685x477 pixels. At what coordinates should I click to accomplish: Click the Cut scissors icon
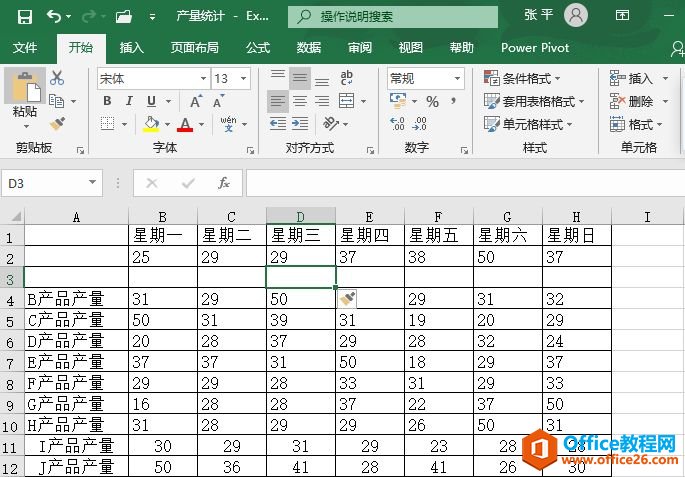pos(57,78)
